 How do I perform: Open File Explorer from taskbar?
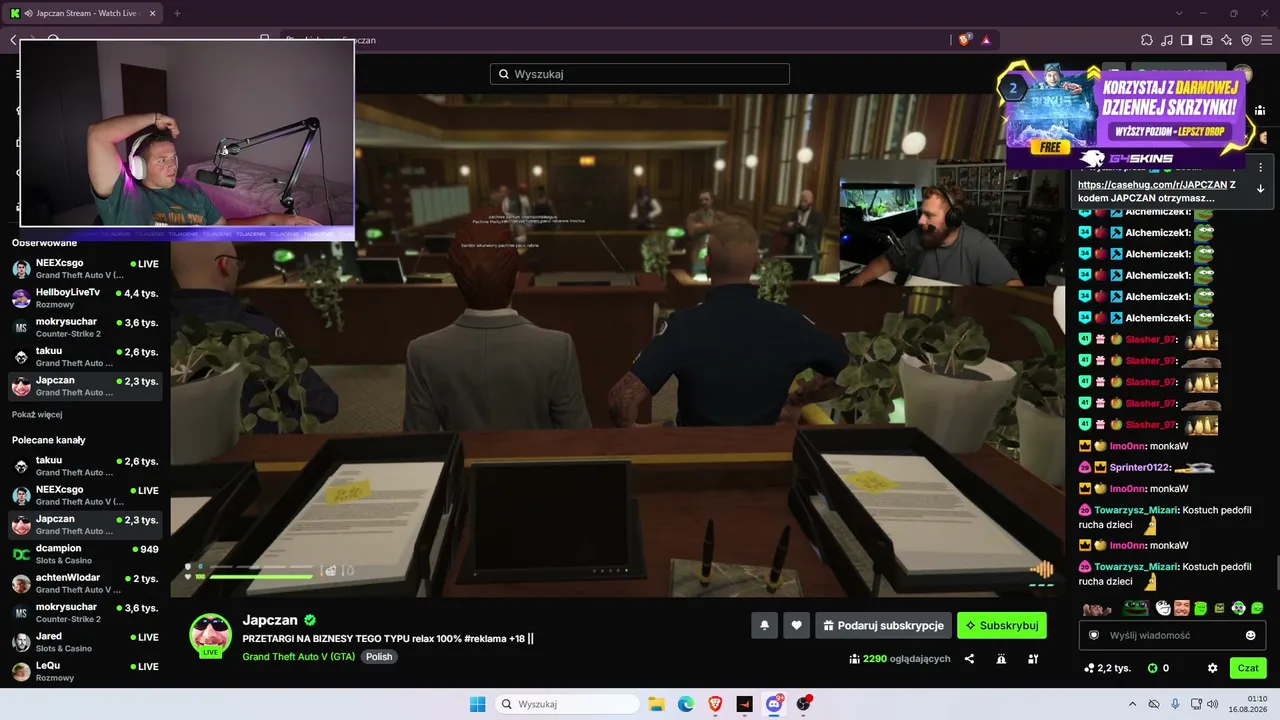657,704
